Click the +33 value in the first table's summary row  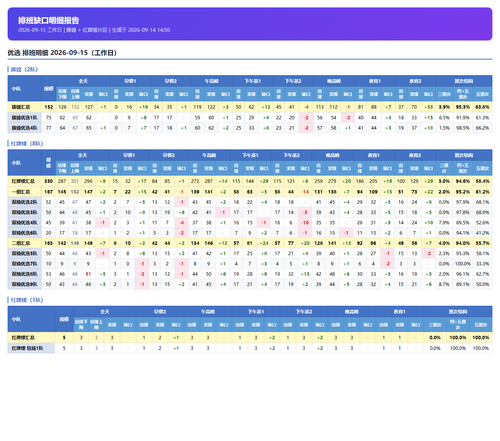point(429,107)
